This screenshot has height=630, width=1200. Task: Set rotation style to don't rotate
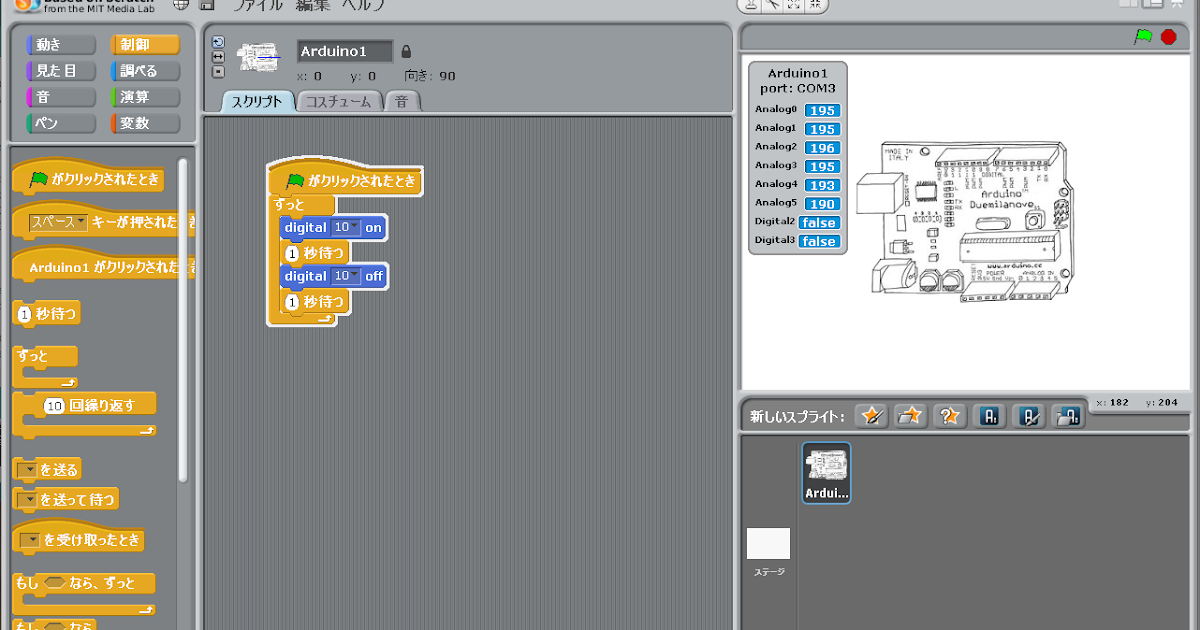[x=218, y=71]
